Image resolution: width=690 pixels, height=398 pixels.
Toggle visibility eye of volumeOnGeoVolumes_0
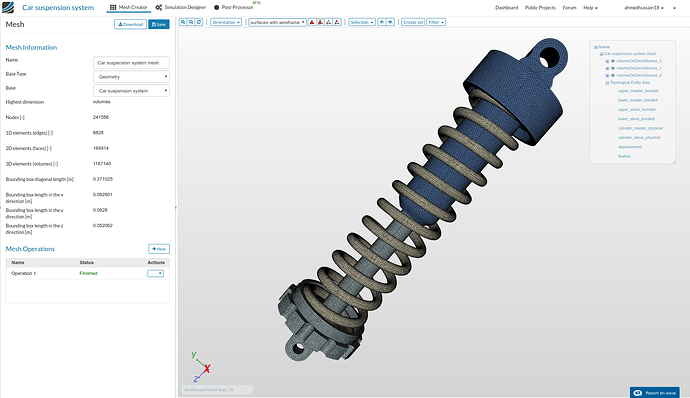pyautogui.click(x=613, y=75)
